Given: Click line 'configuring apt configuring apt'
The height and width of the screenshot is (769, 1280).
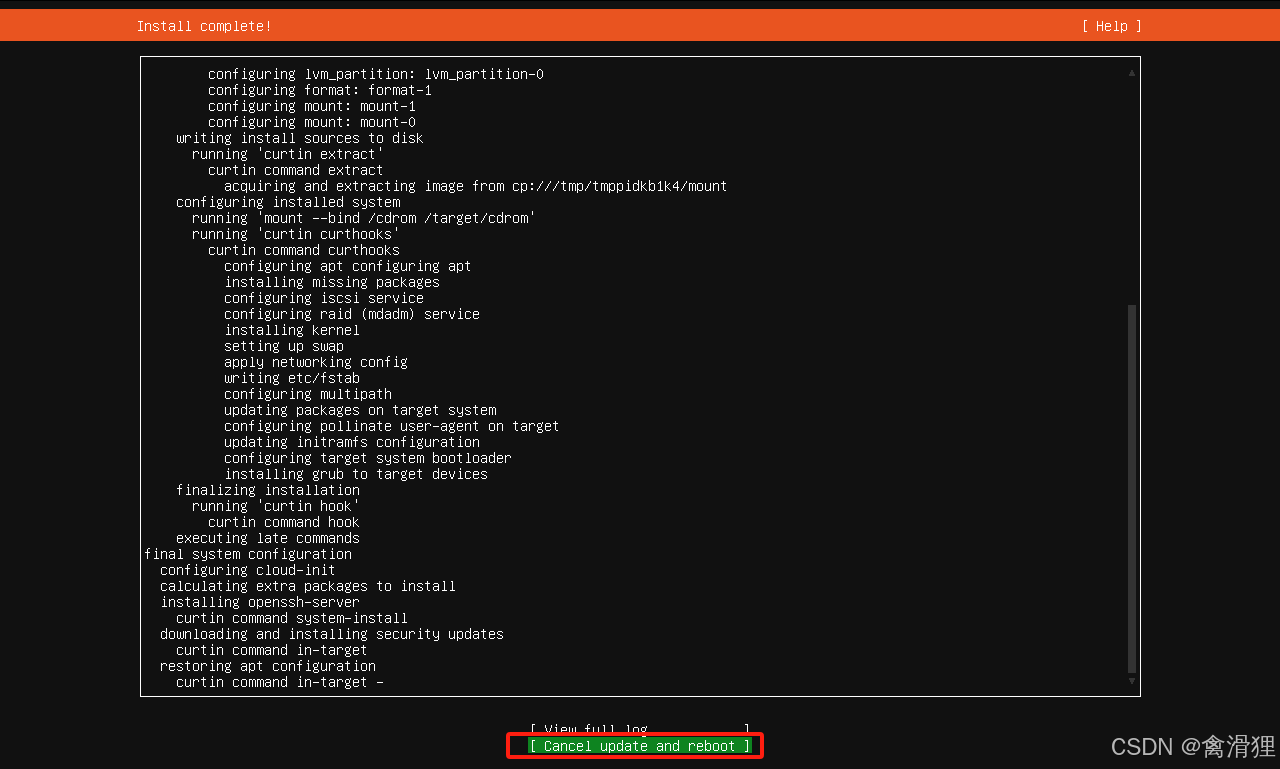Looking at the screenshot, I should (x=348, y=266).
